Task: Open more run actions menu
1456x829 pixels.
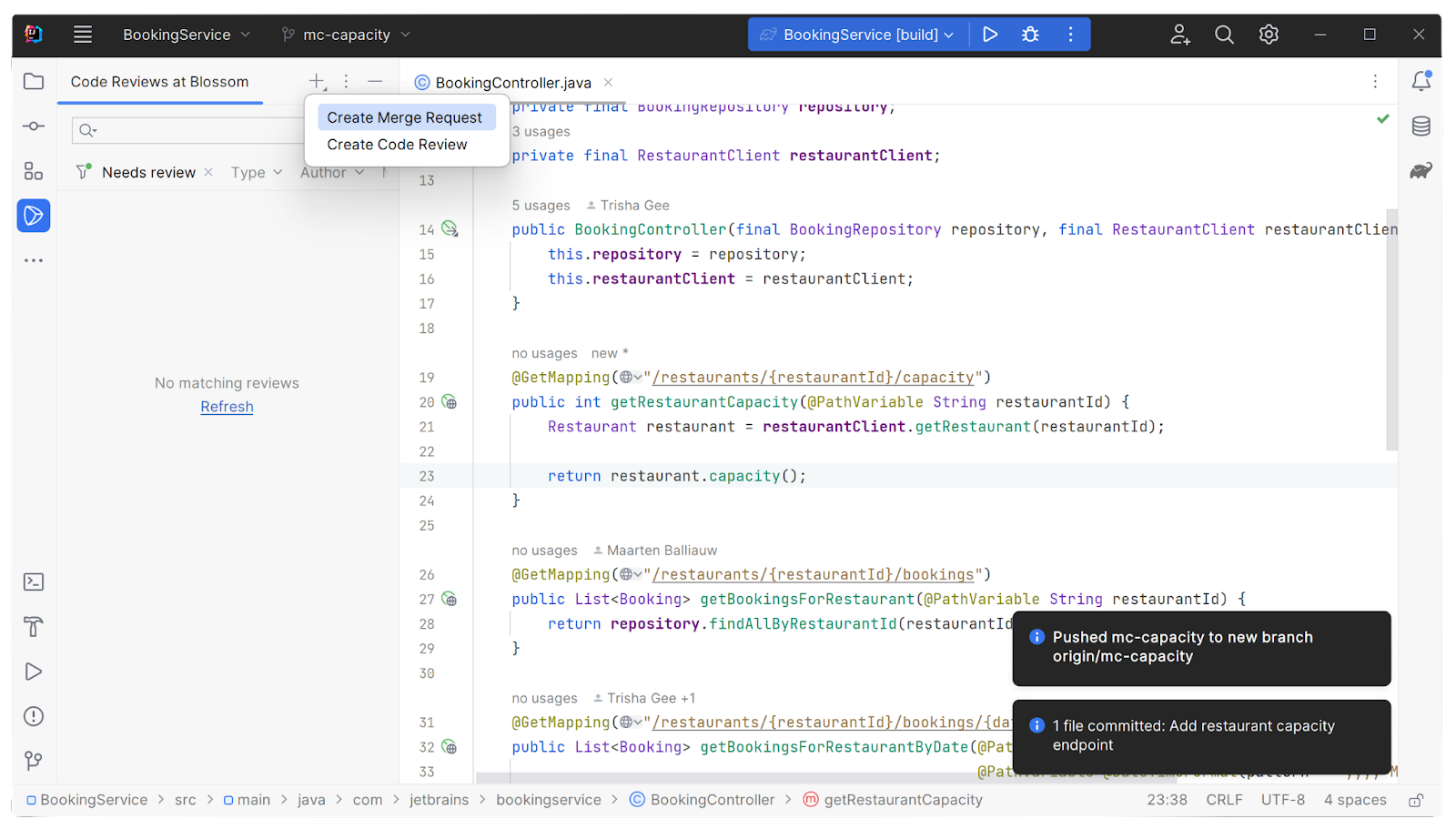Action: (x=1070, y=35)
